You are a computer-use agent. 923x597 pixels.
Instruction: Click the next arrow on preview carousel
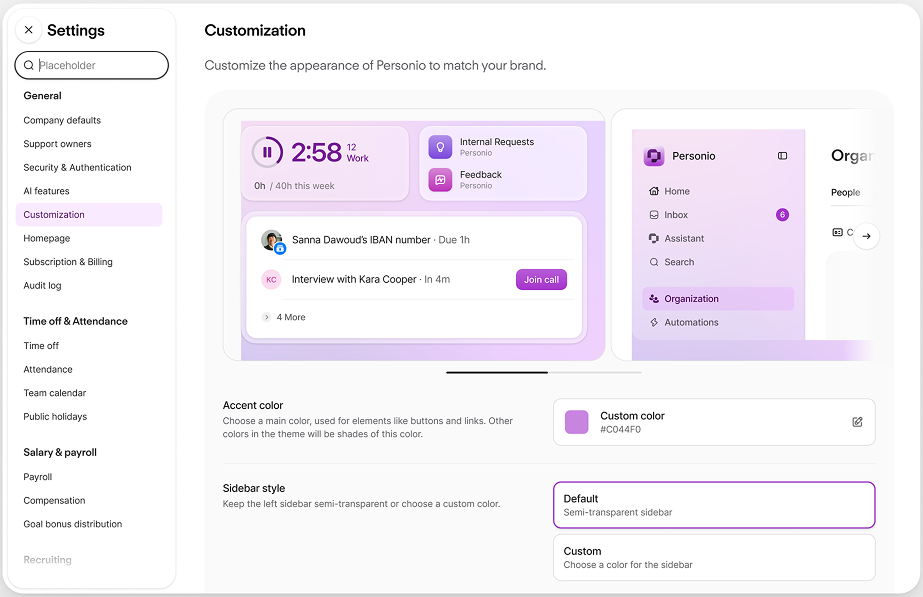tap(866, 236)
